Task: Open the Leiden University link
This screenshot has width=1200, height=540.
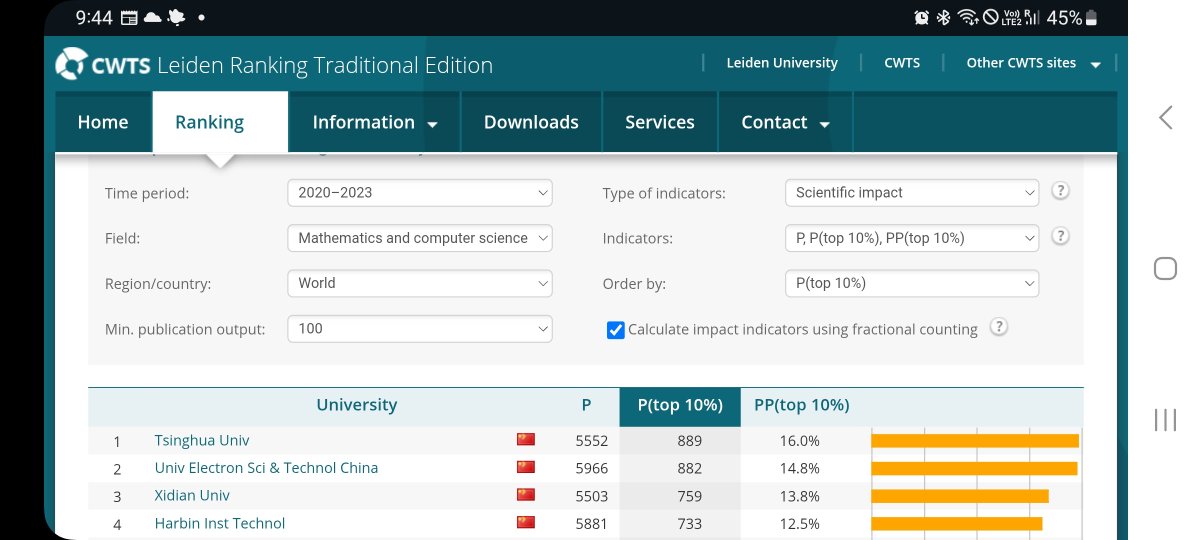Action: click(782, 63)
